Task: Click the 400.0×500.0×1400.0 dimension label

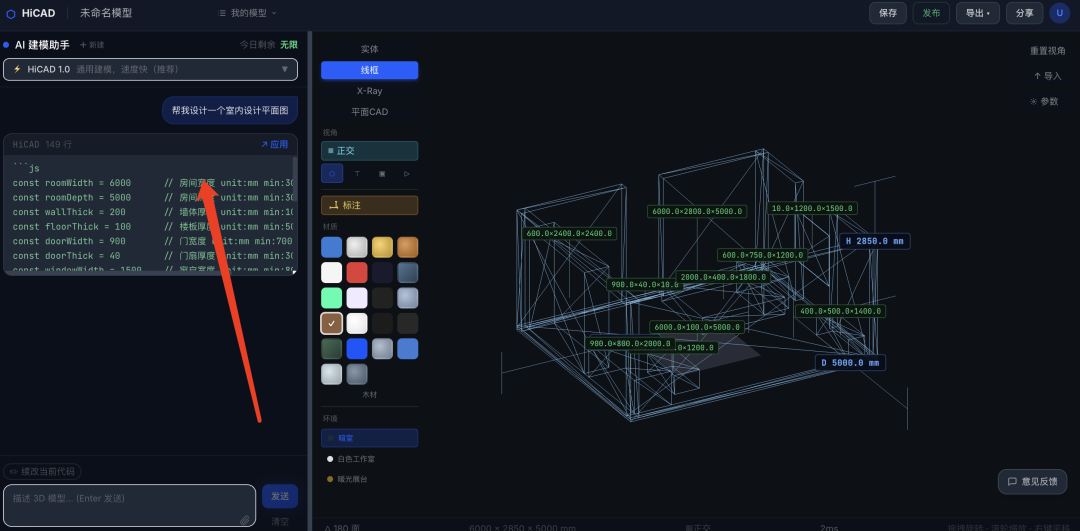Action: [840, 311]
